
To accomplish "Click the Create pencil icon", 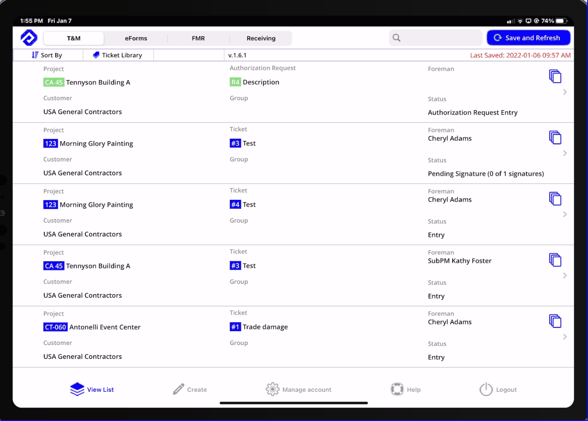I will tap(178, 389).
